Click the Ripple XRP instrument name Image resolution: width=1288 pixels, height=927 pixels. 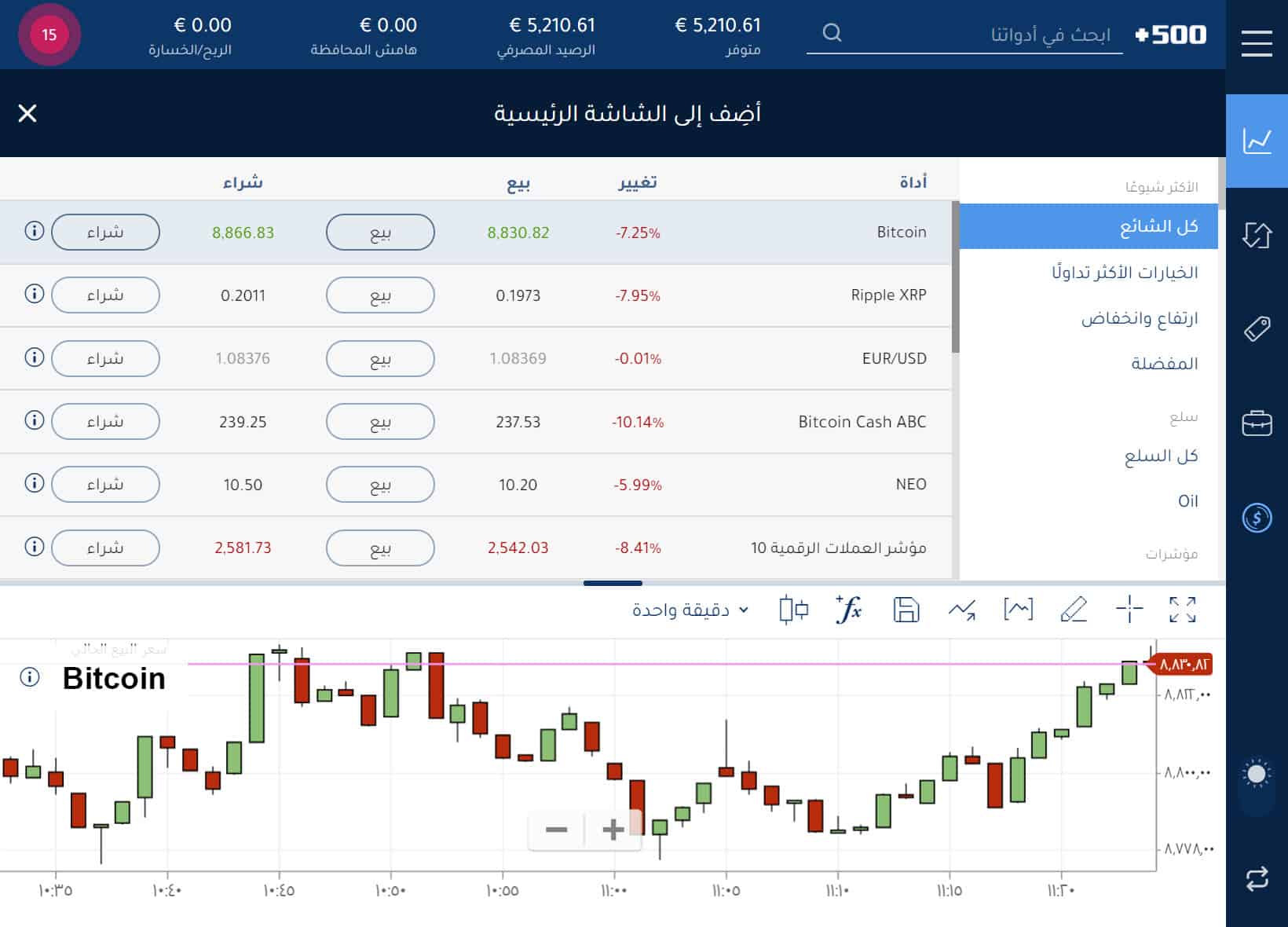point(888,295)
